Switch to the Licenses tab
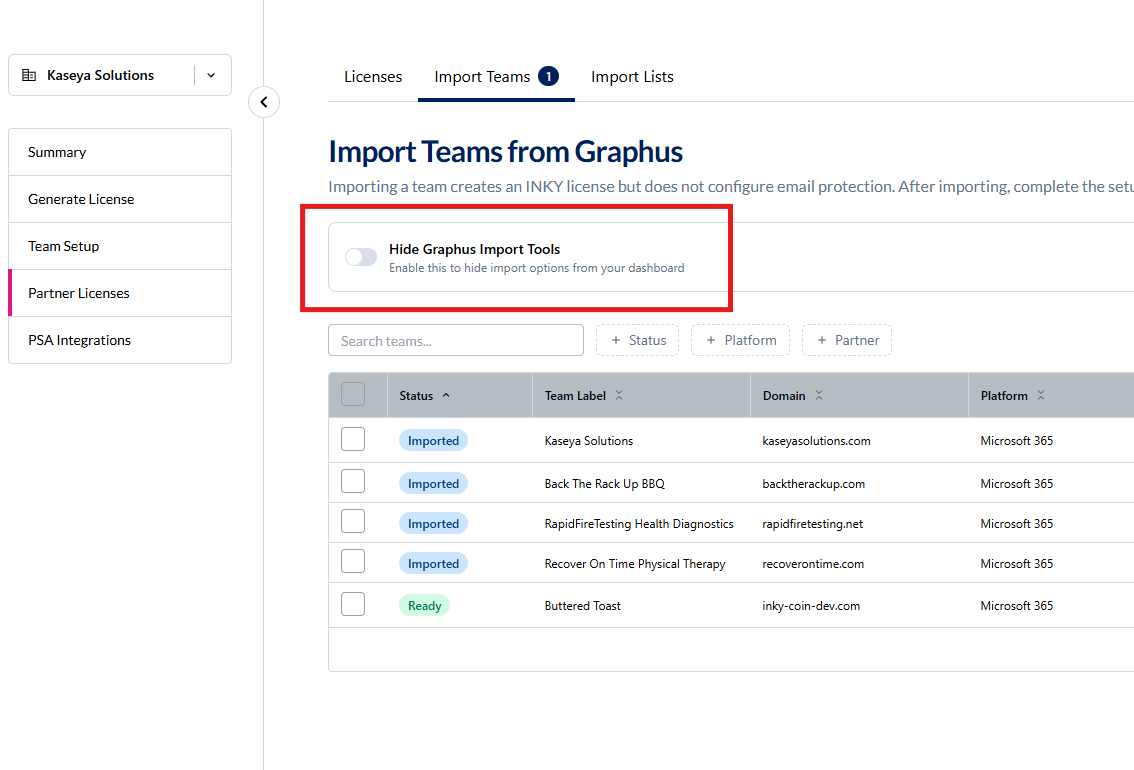1134x770 pixels. (373, 77)
